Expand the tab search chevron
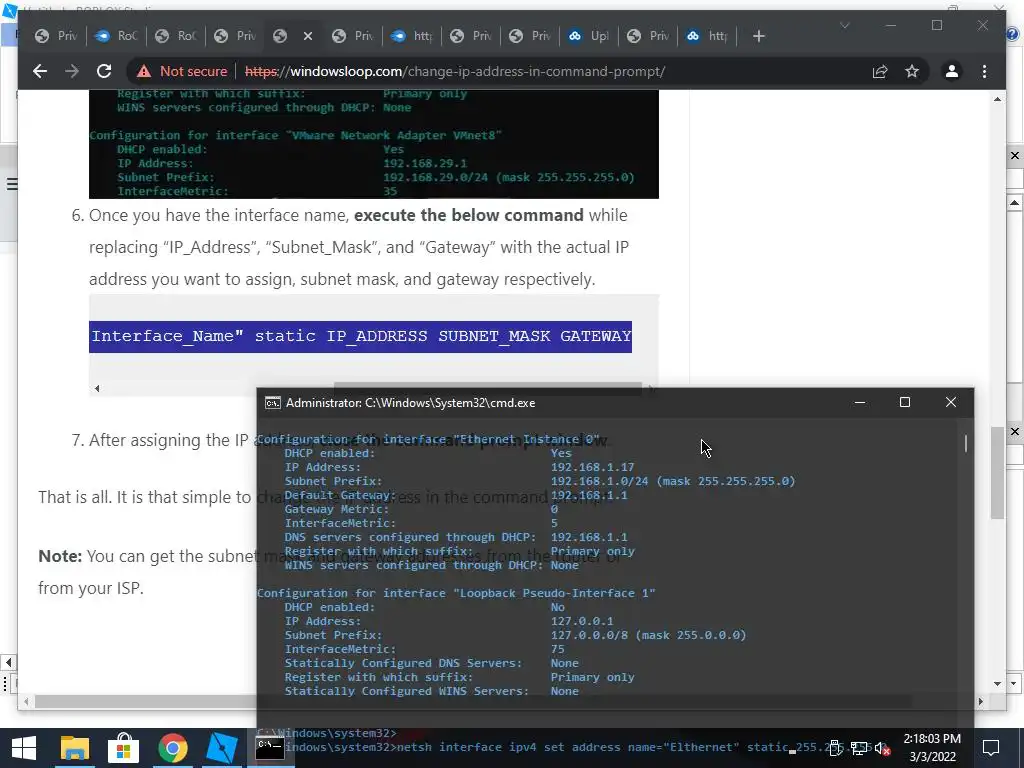The height and width of the screenshot is (768, 1024). (x=844, y=25)
